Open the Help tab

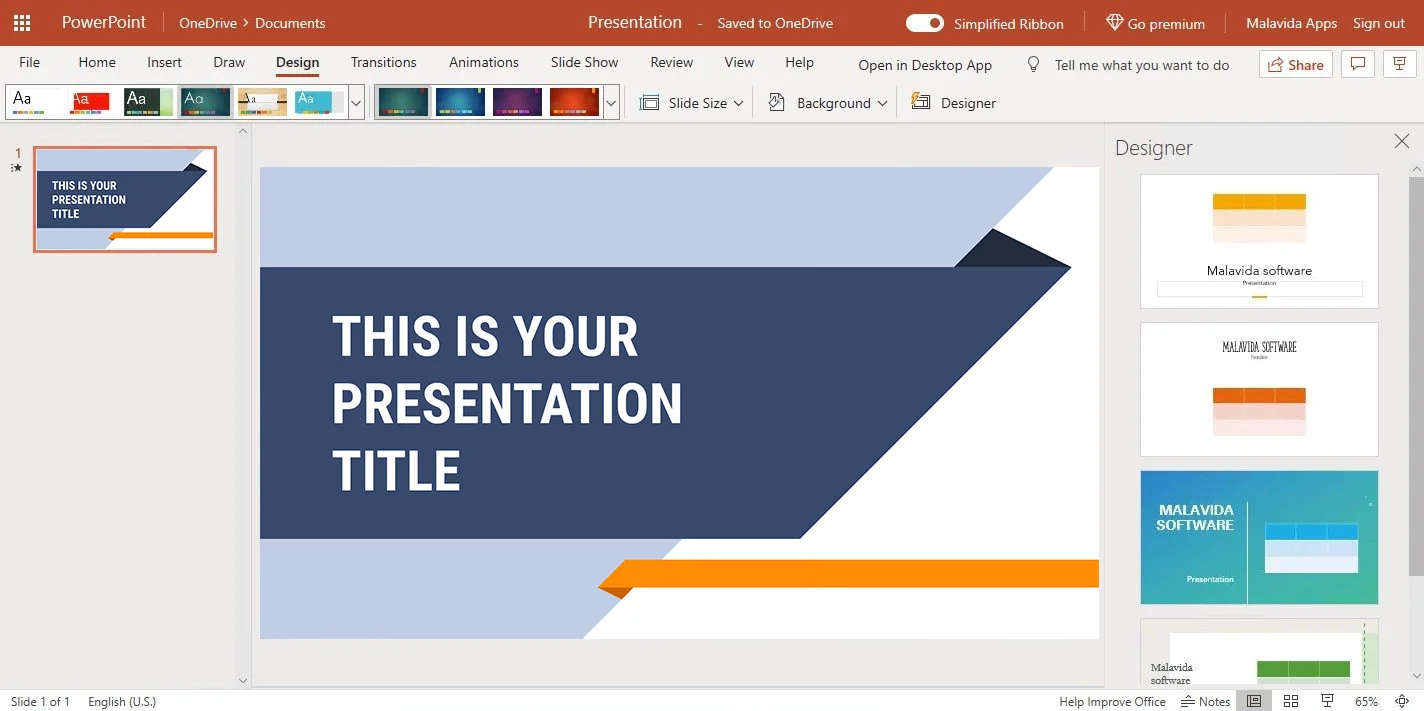click(799, 62)
